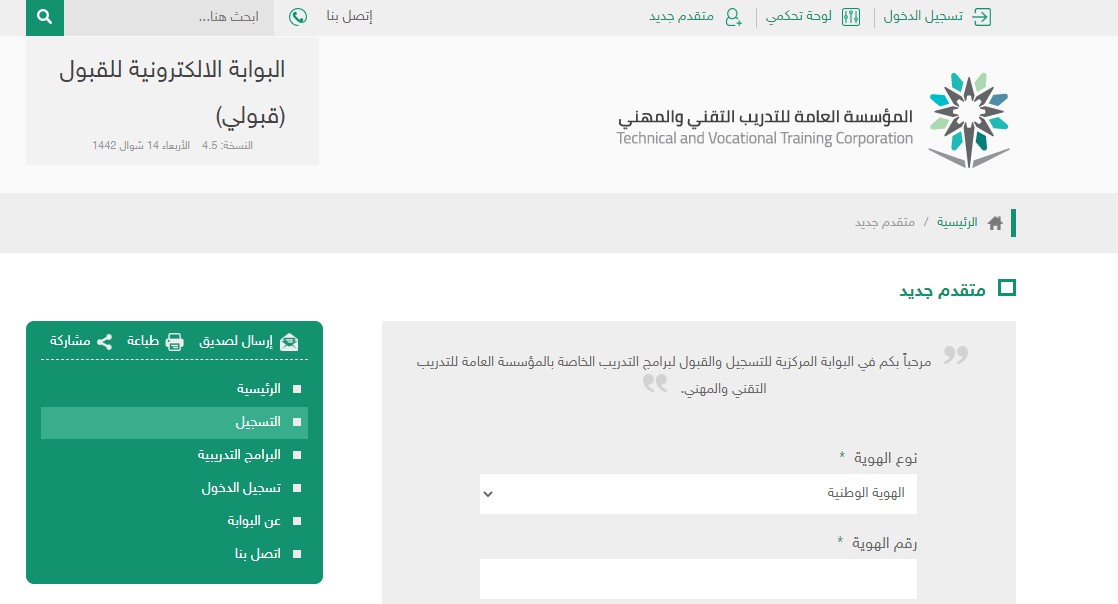Click the square icon beside متقدم جديد heading

[1007, 288]
